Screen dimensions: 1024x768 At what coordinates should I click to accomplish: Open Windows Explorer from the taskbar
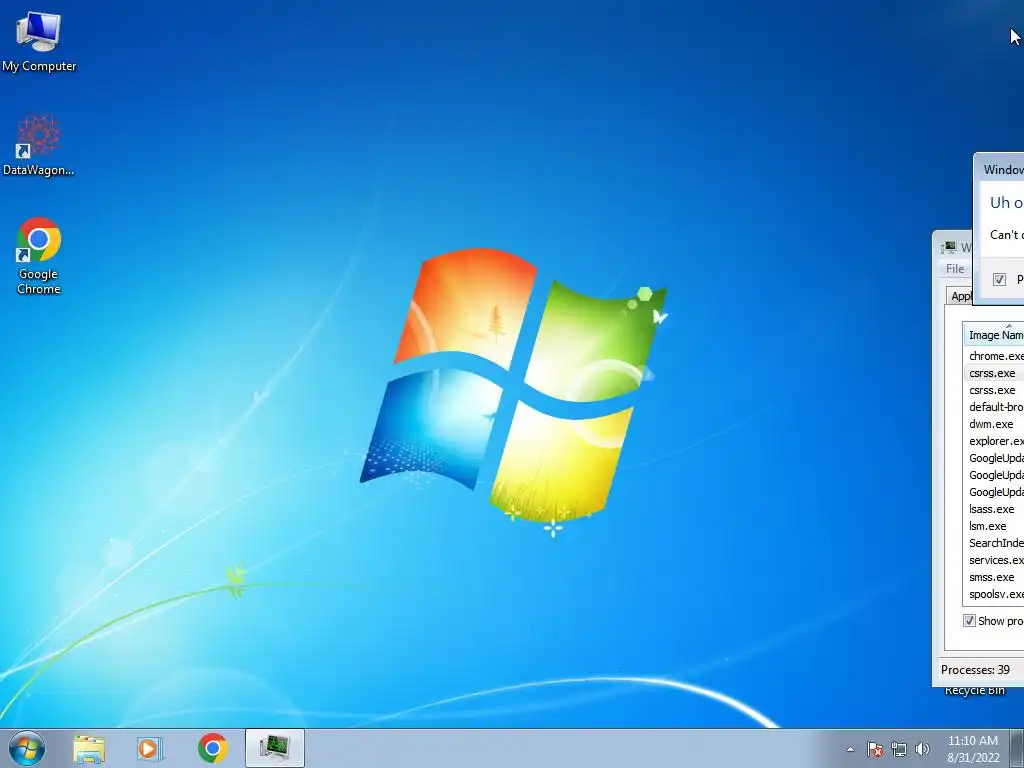coord(89,748)
